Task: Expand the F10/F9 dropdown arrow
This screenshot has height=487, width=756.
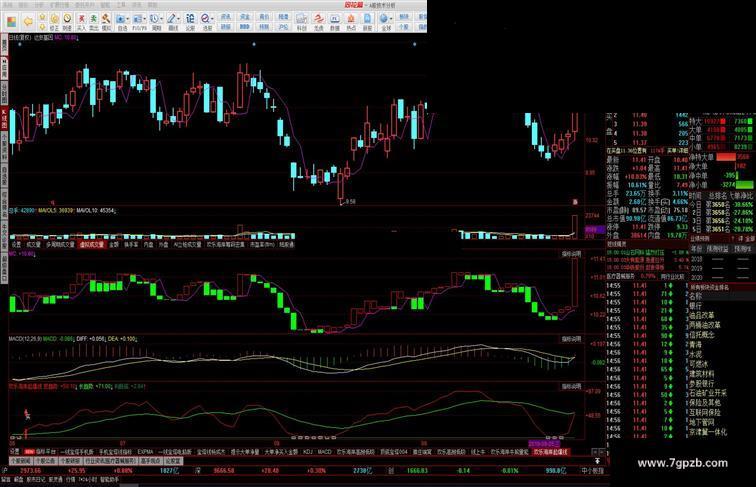Action: 144,19
